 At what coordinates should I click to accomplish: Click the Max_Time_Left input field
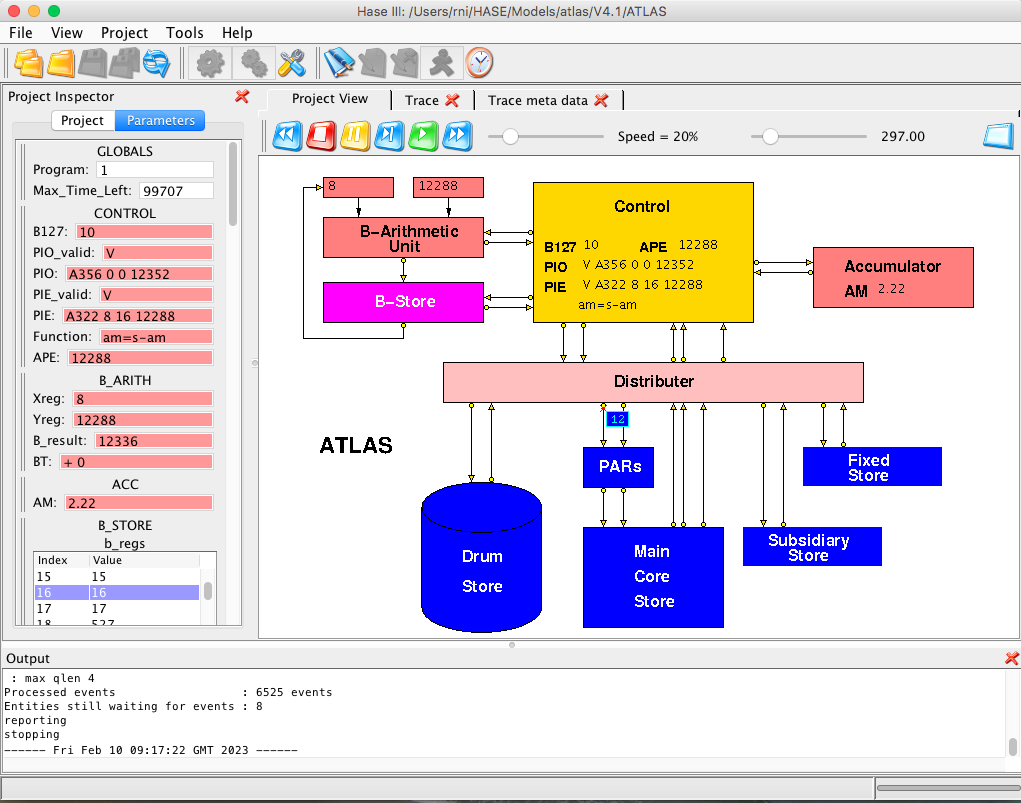(176, 191)
